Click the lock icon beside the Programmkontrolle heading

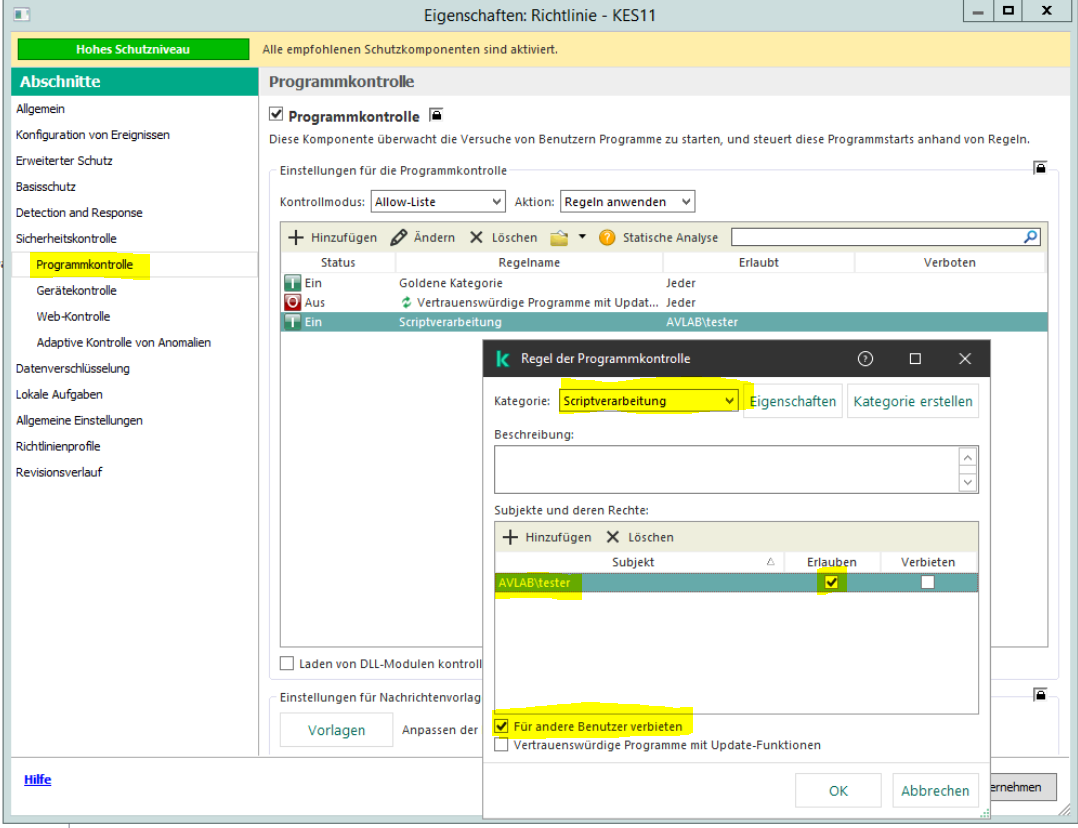436,115
